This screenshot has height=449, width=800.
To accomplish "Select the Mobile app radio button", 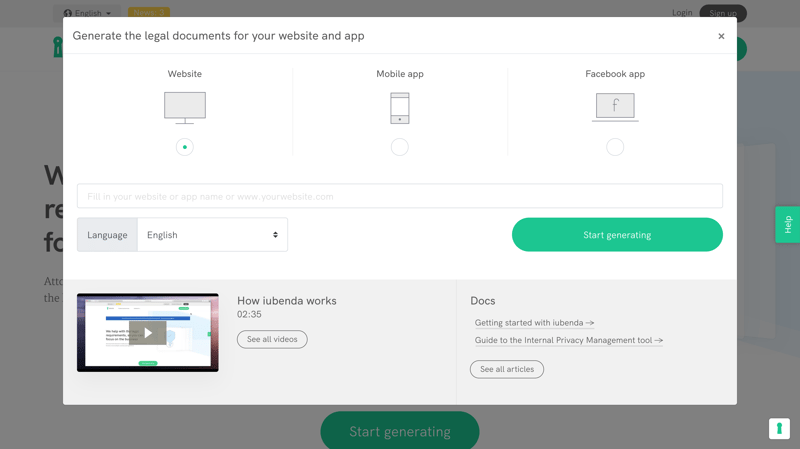I will pyautogui.click(x=400, y=147).
